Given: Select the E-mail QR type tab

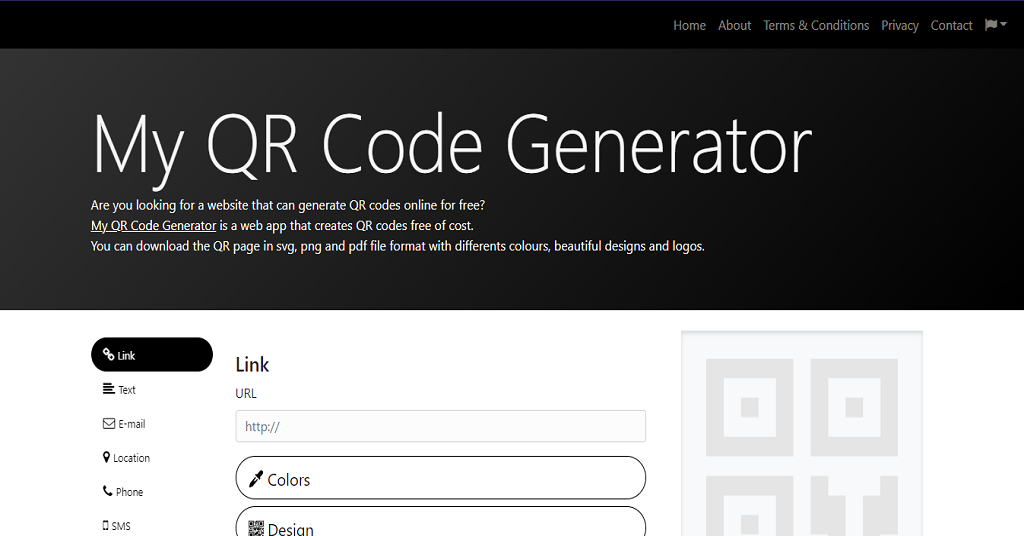Looking at the screenshot, I should point(152,423).
